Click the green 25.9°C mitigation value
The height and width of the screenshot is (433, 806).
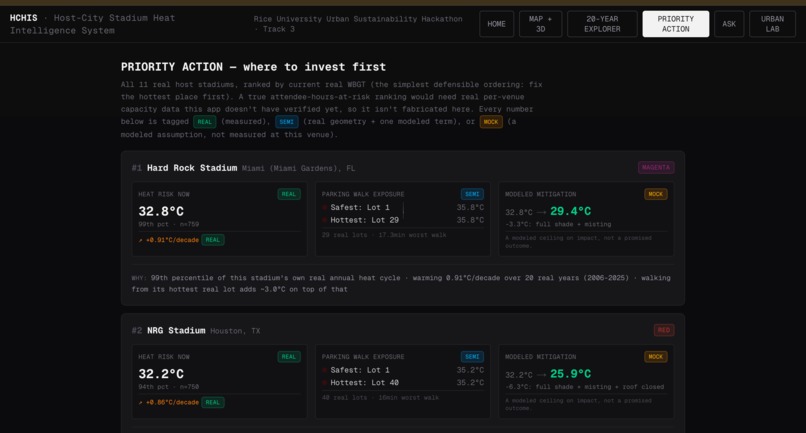click(x=571, y=374)
